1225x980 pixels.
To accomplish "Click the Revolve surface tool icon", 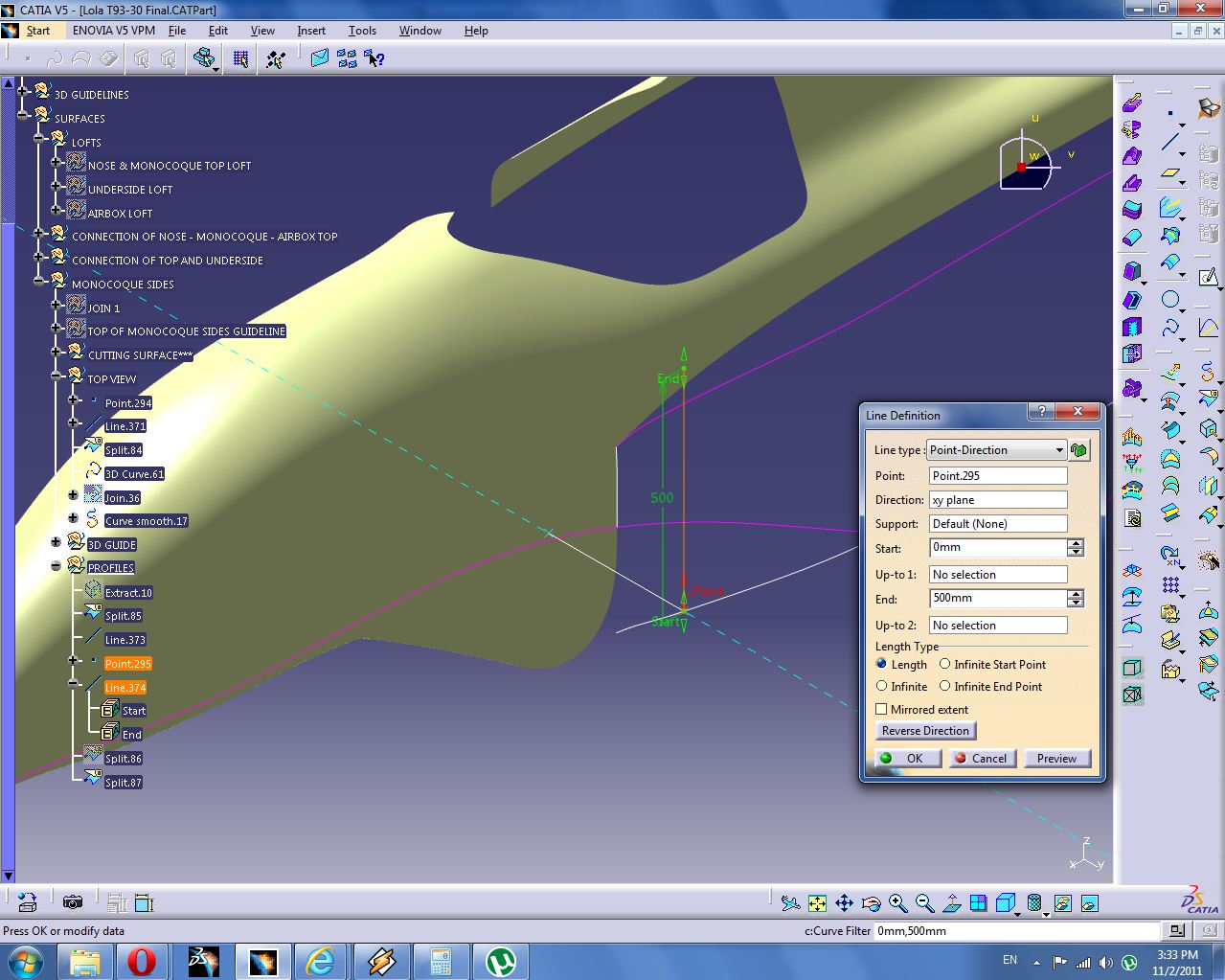I will pyautogui.click(x=1132, y=129).
